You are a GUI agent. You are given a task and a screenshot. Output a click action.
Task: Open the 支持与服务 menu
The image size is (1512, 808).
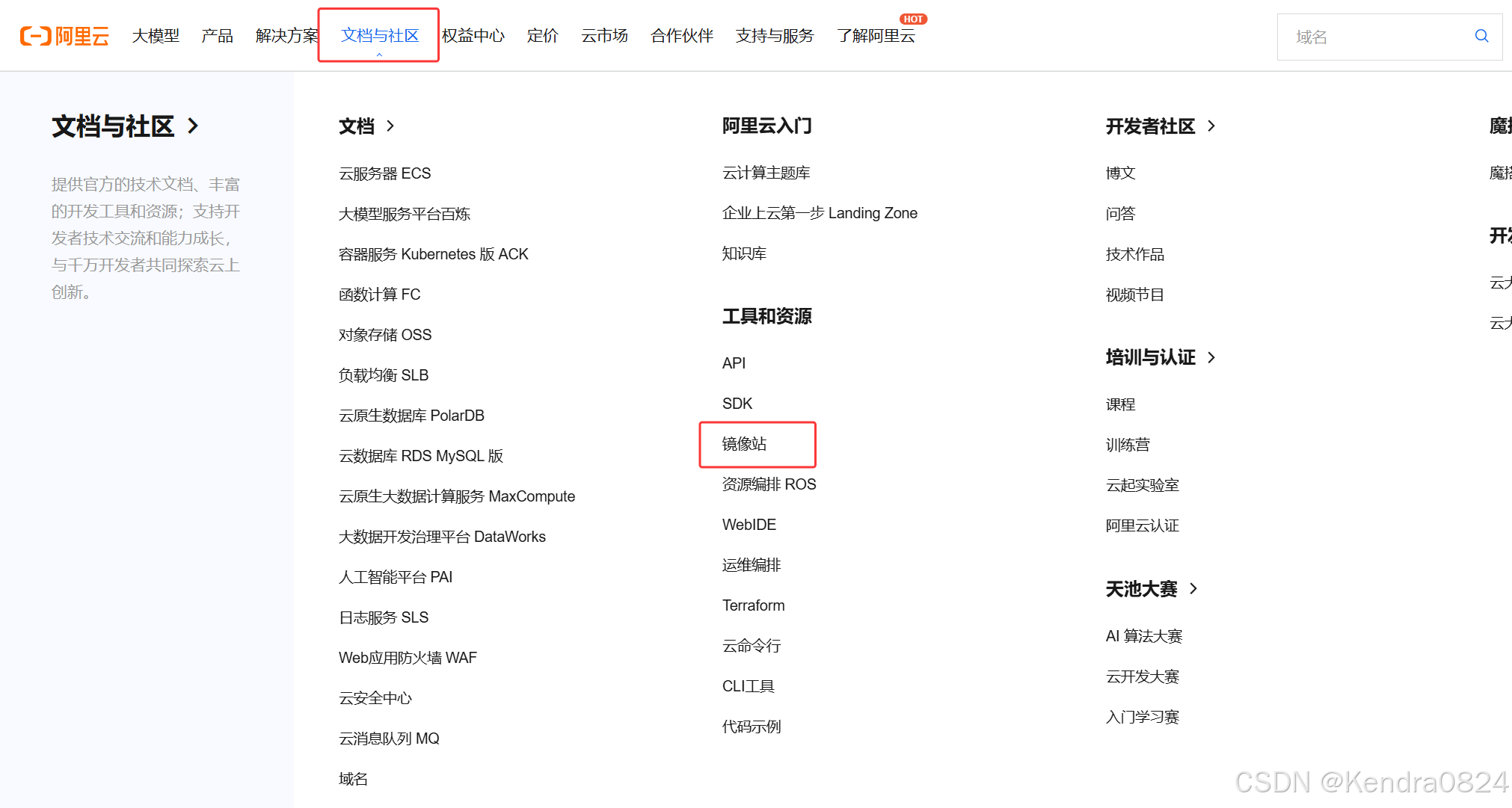tap(774, 36)
